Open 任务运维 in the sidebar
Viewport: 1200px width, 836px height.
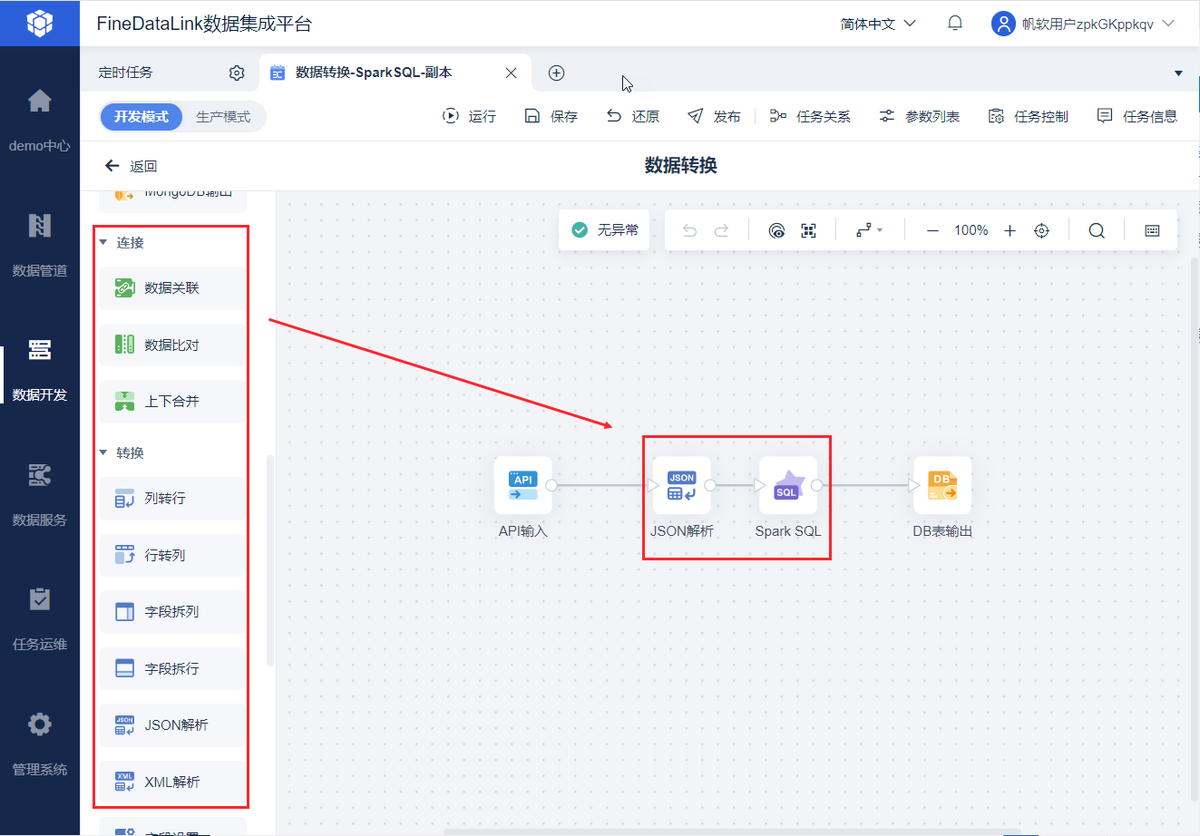(40, 619)
